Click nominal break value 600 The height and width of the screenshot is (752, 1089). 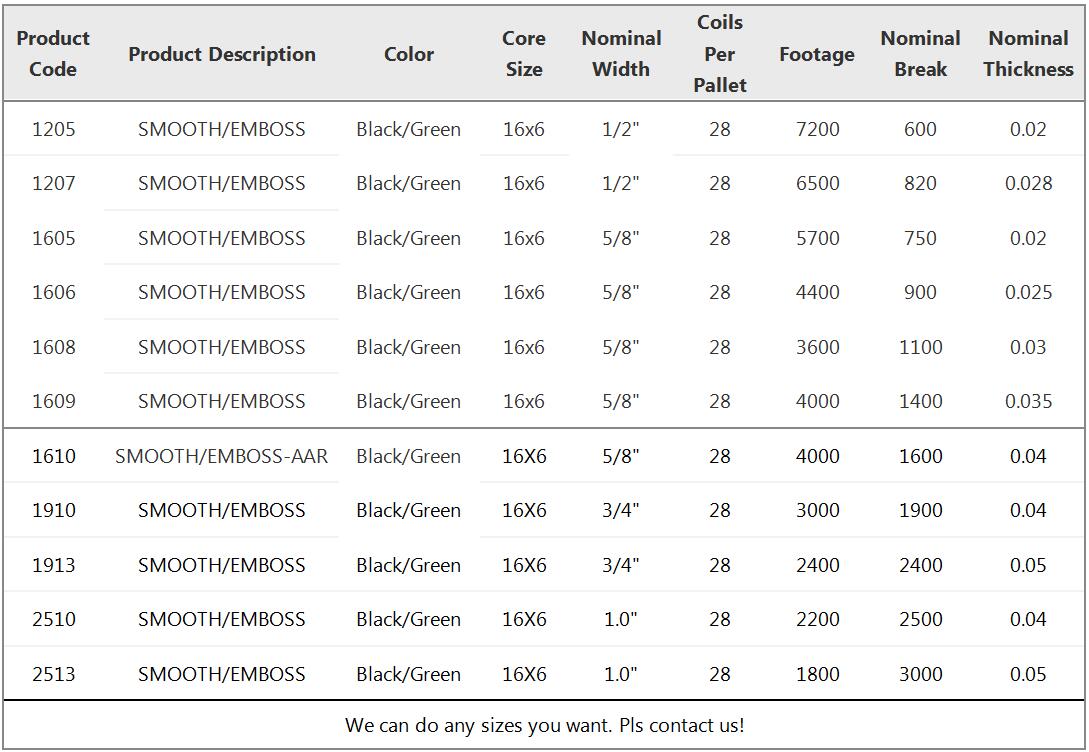click(920, 129)
